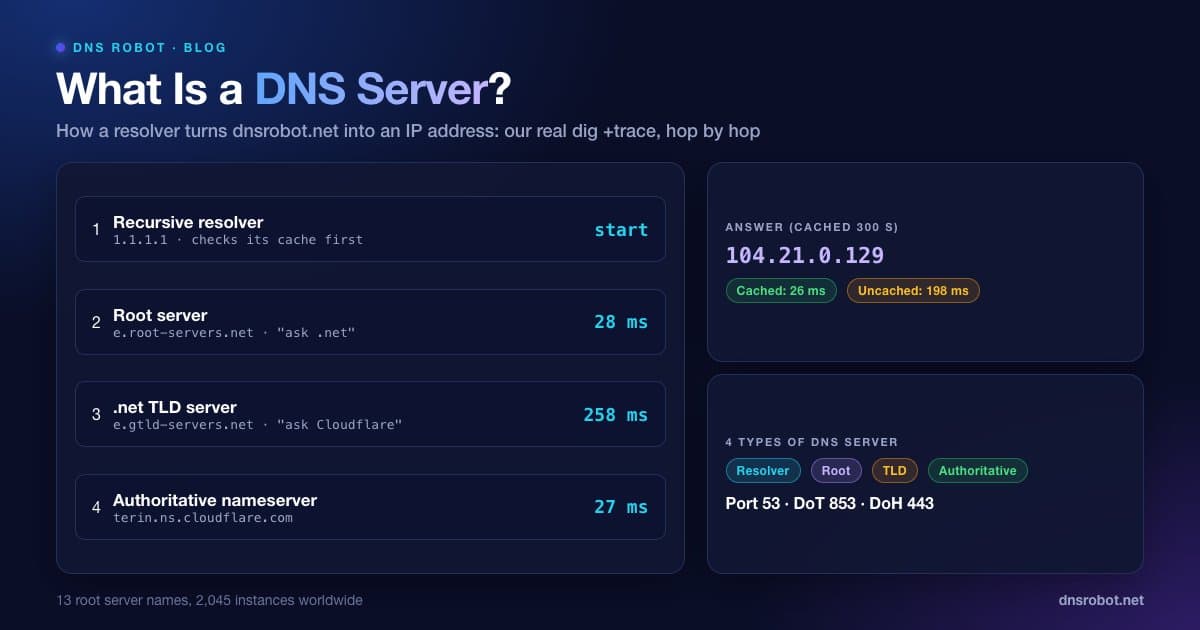
Task: Click 'e.gtld-servers.net · "ask Cloudflare"' text
Action: [258, 425]
